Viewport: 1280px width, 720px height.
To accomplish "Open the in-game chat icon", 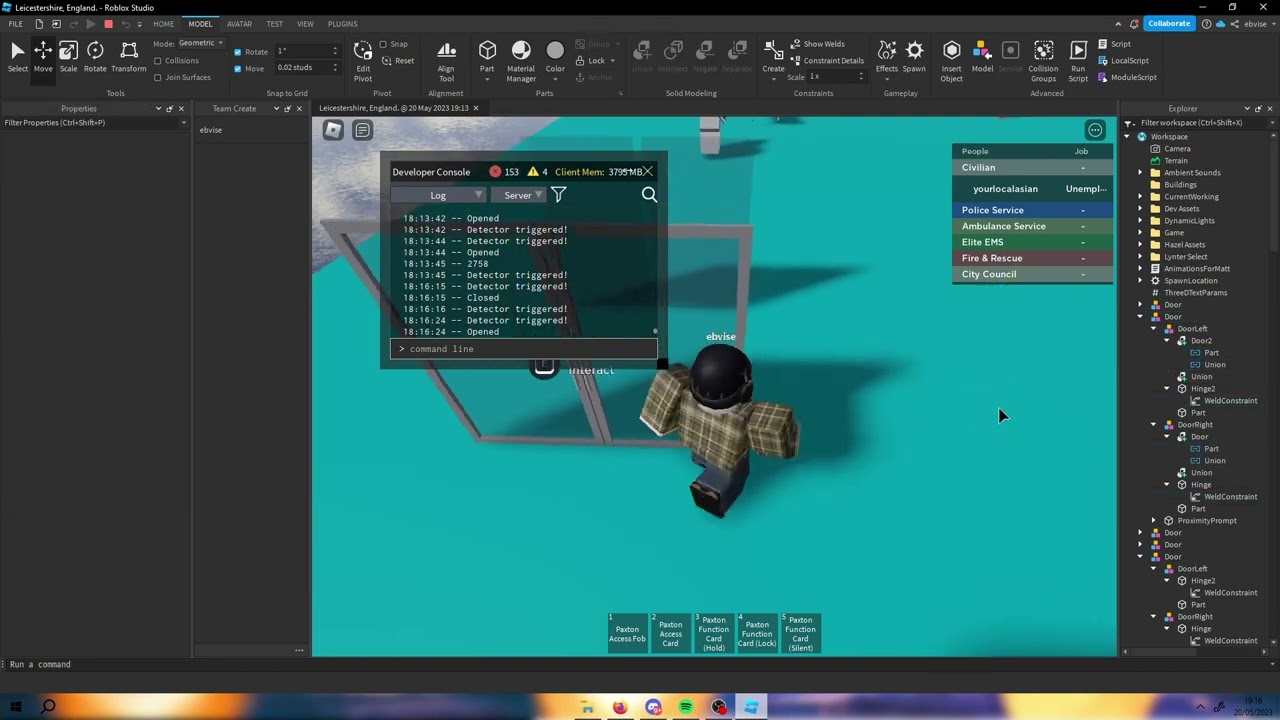I will (x=362, y=130).
